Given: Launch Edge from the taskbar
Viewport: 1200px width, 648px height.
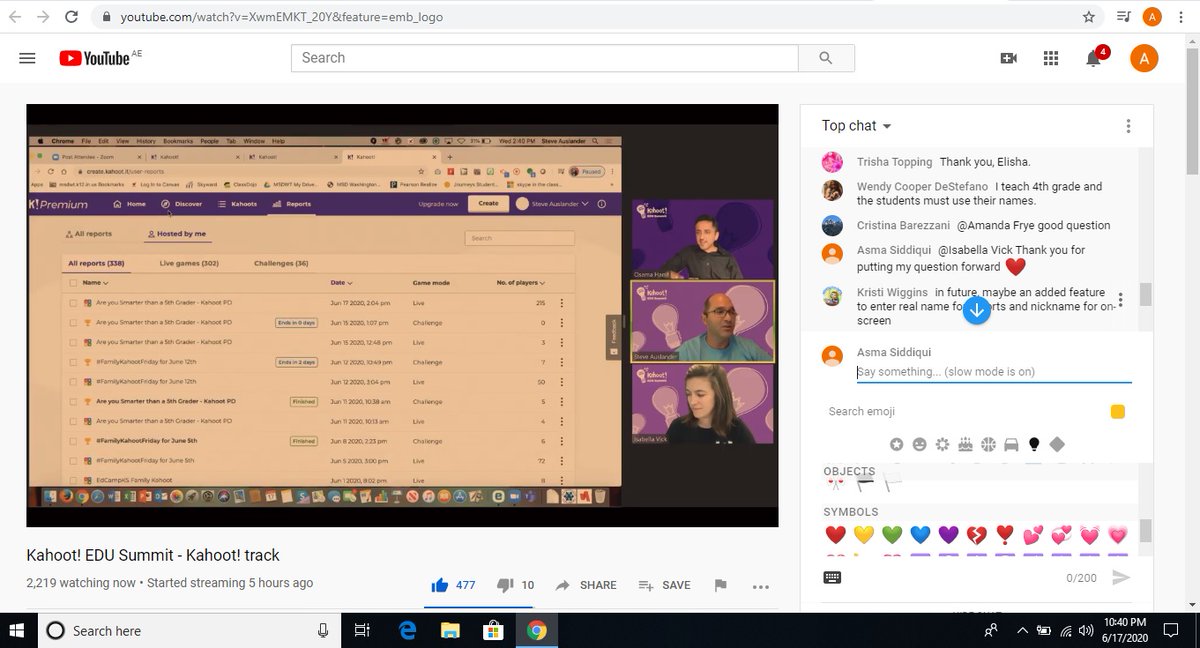Looking at the screenshot, I should [x=407, y=630].
